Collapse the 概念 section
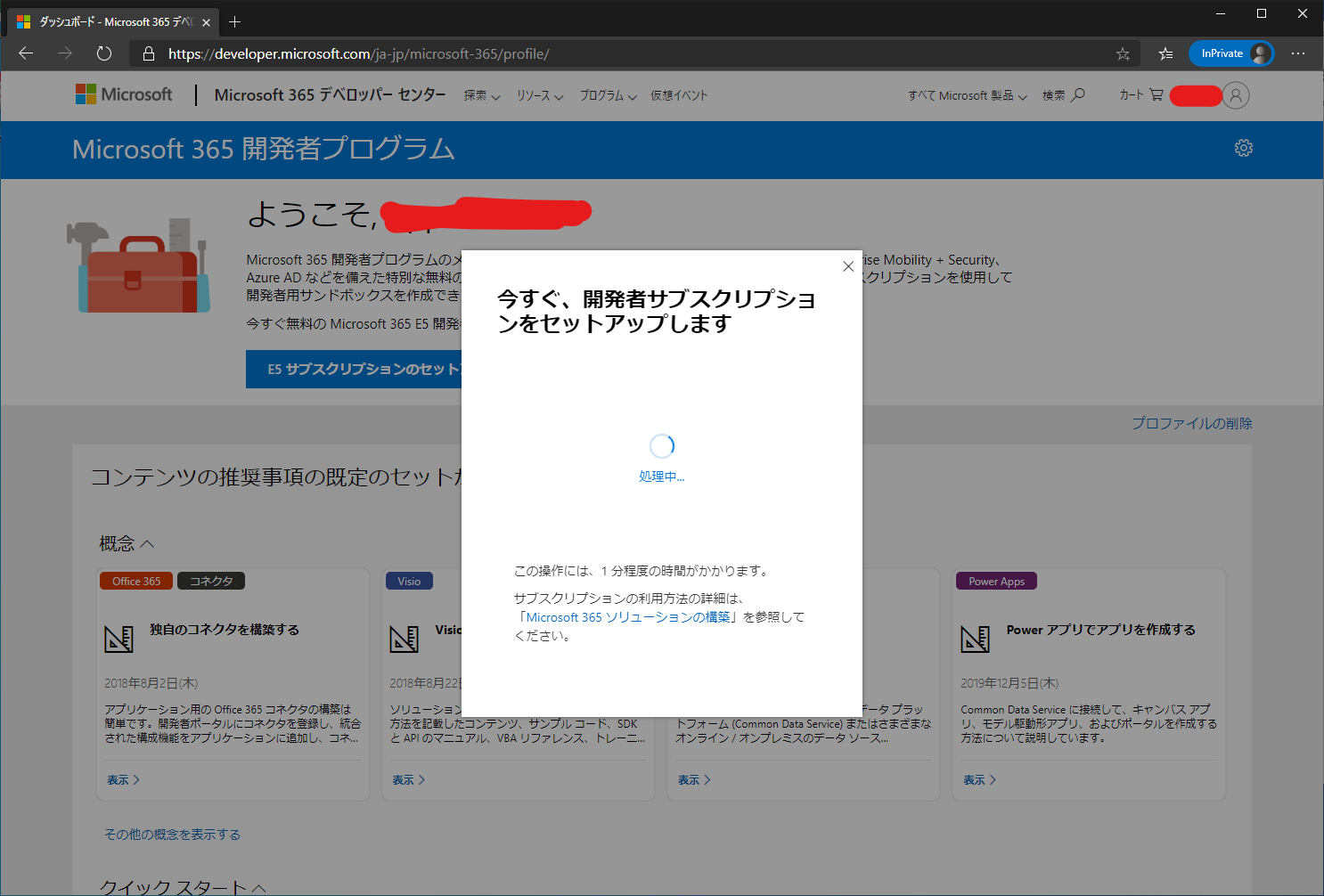Screen dimensions: 1324x896 click(127, 543)
